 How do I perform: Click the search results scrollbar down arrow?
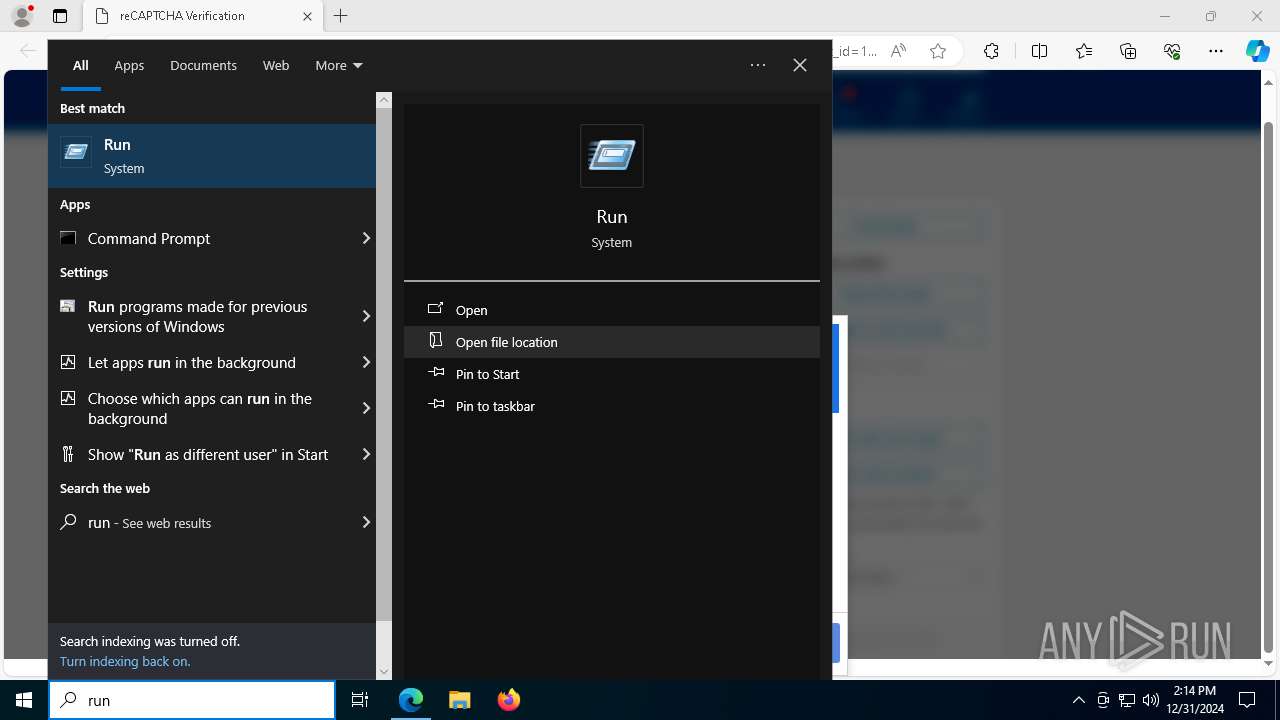pos(384,672)
